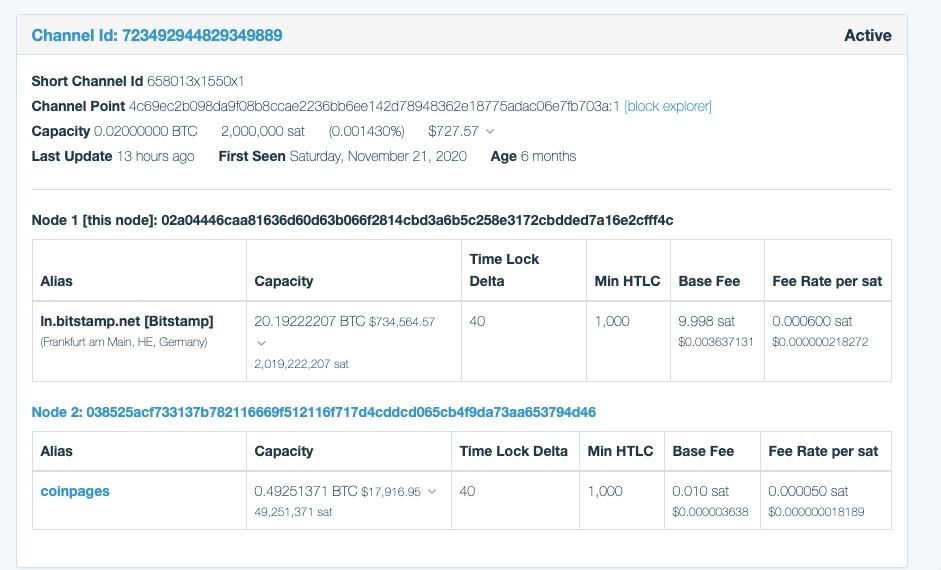Expand the Bitstamp node capacity currency chevron
The height and width of the screenshot is (570, 941).
(261, 343)
